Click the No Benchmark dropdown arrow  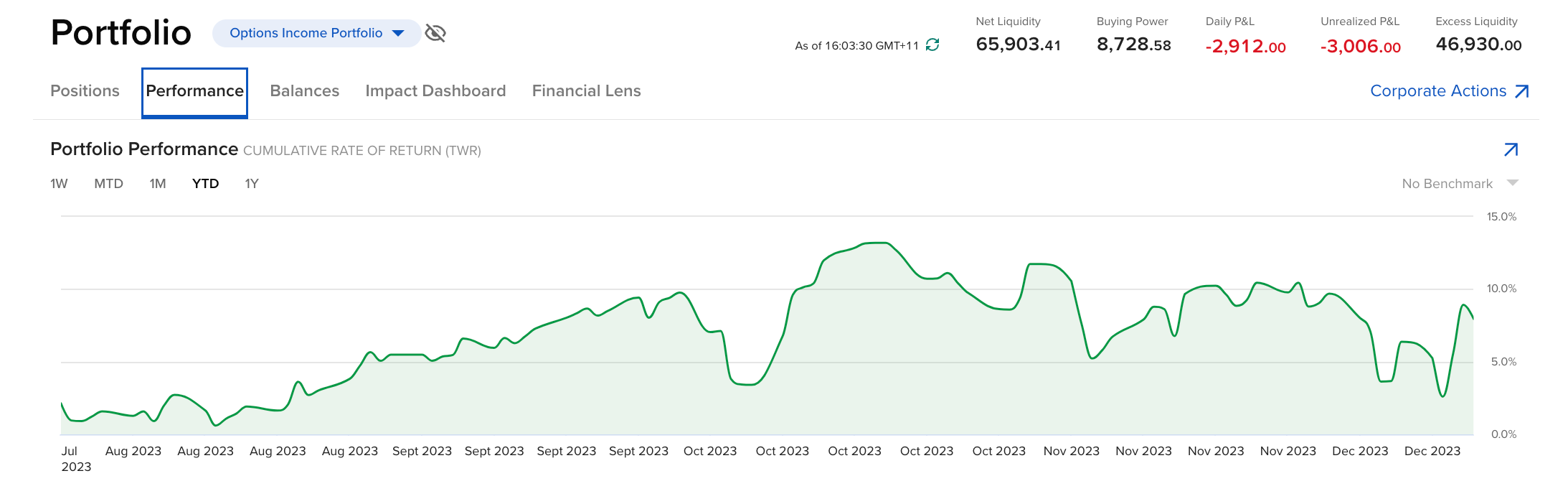pos(1513,183)
